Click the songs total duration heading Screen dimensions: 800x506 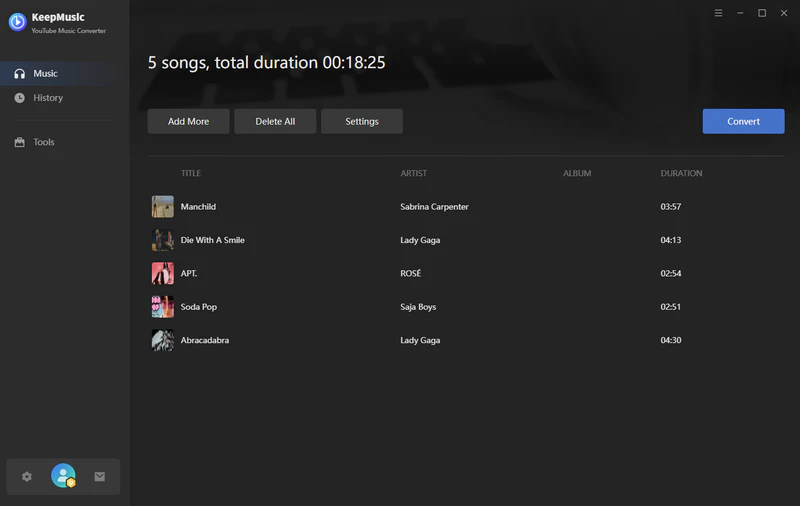tap(266, 63)
